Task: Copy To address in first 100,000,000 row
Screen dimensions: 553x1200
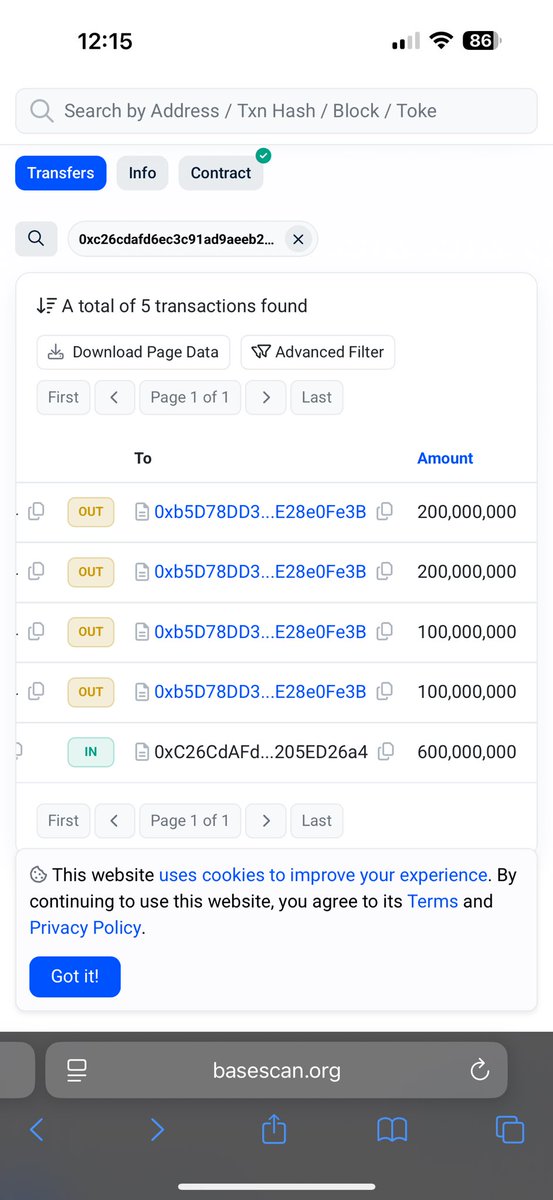Action: pyautogui.click(x=384, y=631)
